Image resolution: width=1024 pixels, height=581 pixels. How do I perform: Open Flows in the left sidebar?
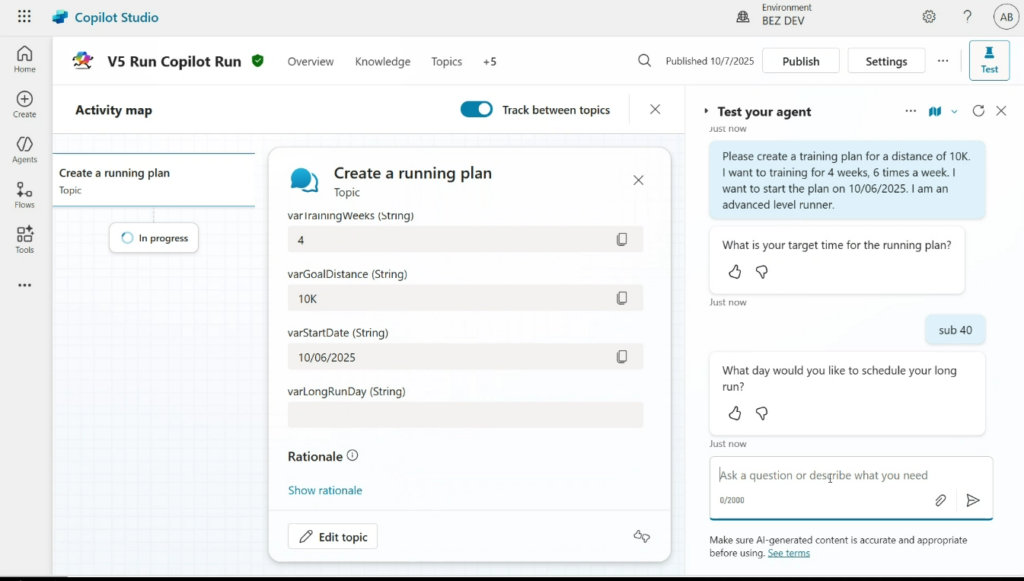click(x=24, y=194)
